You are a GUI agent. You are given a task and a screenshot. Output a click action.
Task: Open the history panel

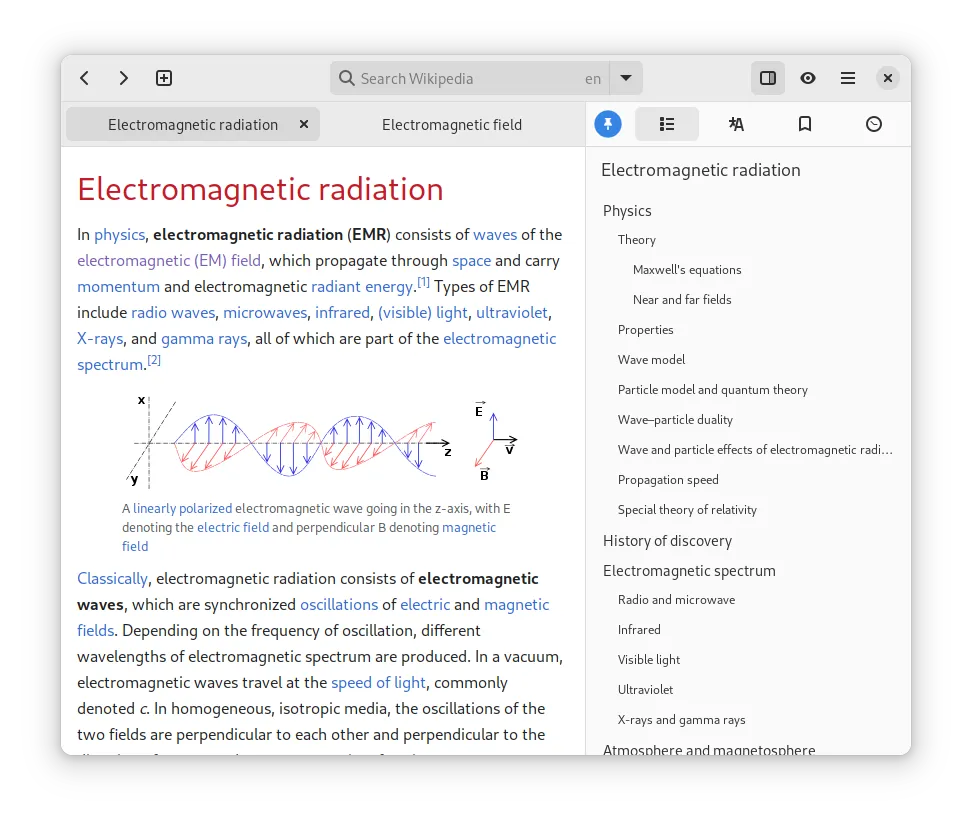pos(874,124)
